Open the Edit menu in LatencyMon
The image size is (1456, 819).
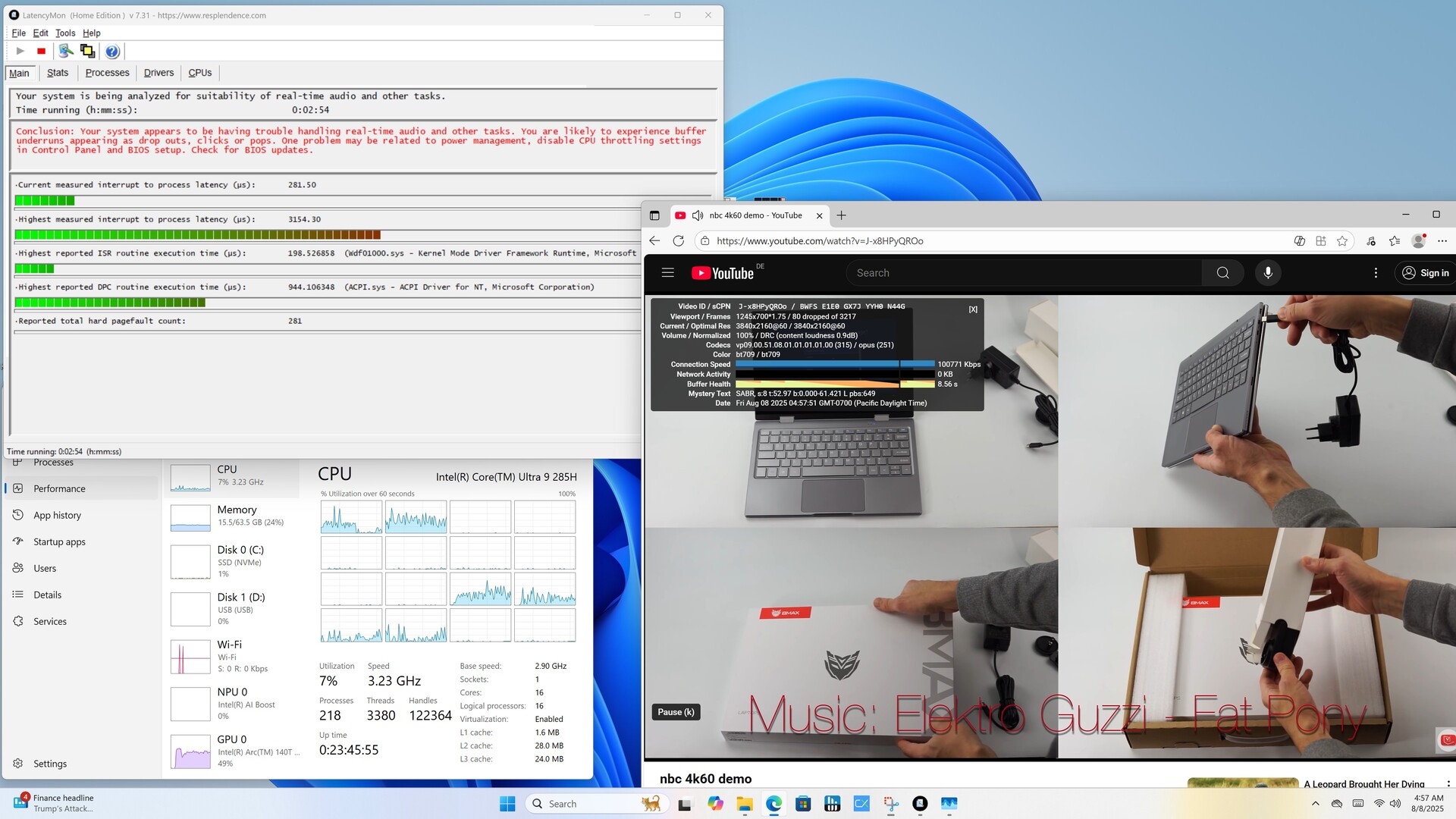(x=41, y=33)
